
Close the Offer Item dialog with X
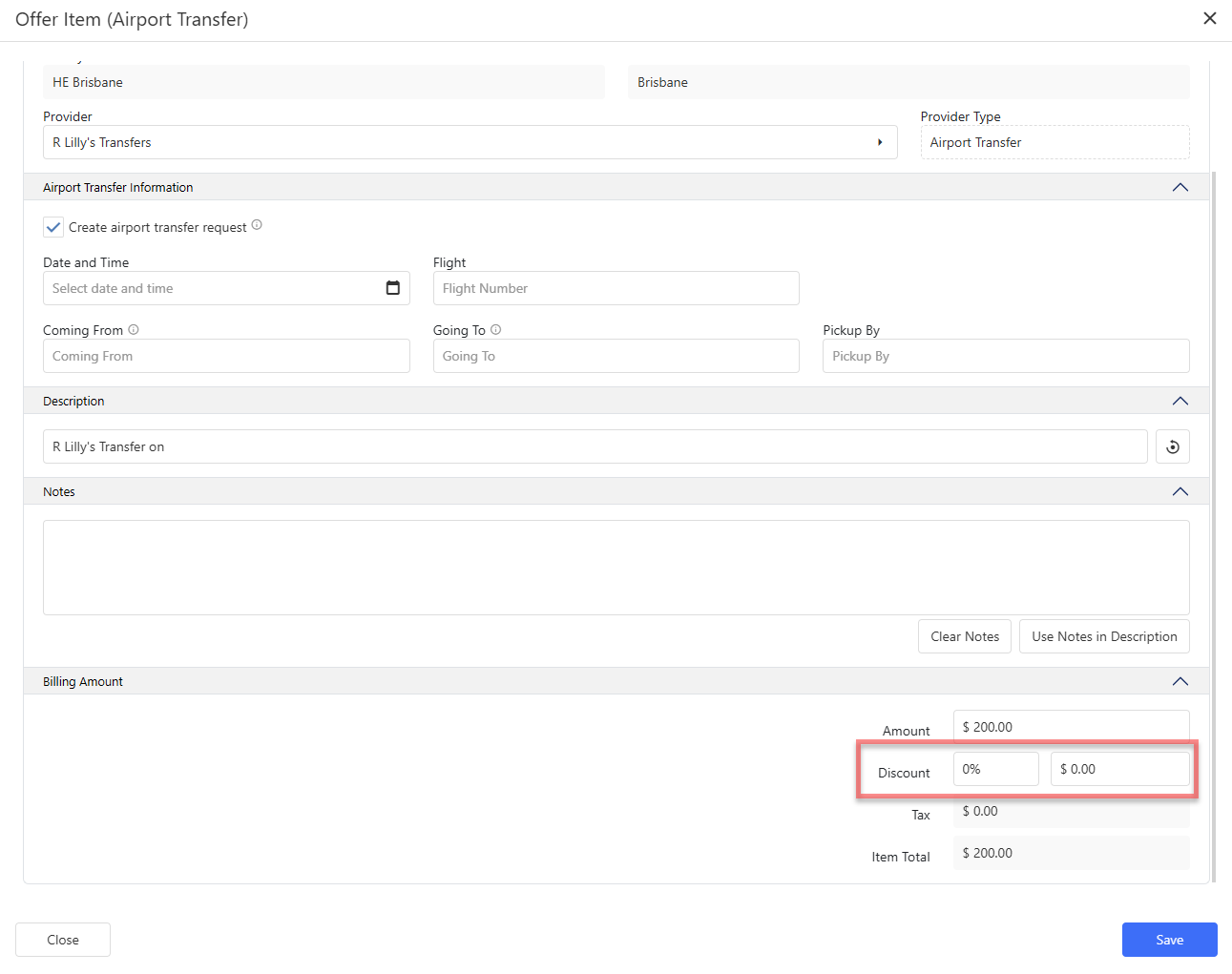pyautogui.click(x=1209, y=18)
